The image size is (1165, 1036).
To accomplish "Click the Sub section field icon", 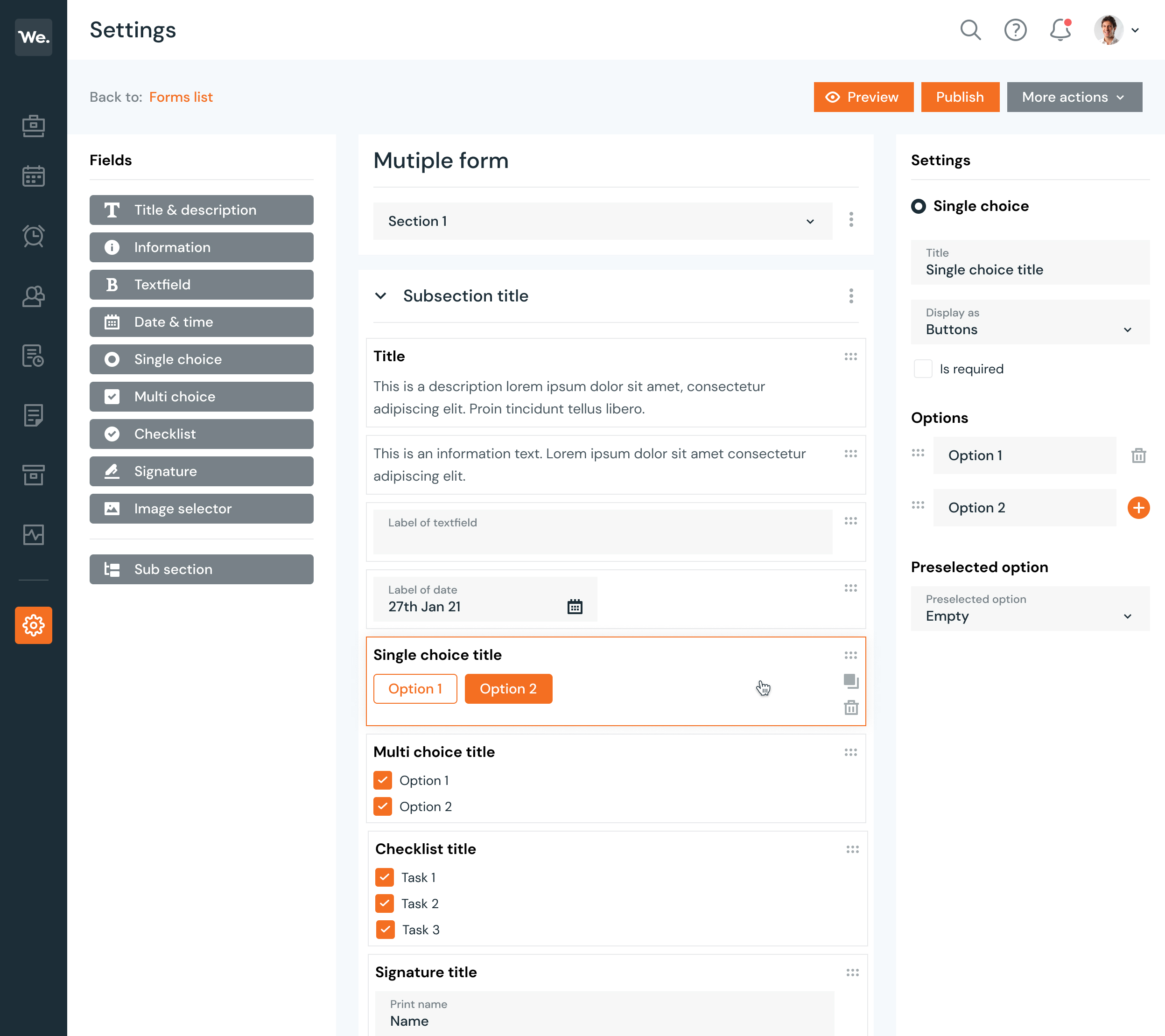I will 113,569.
